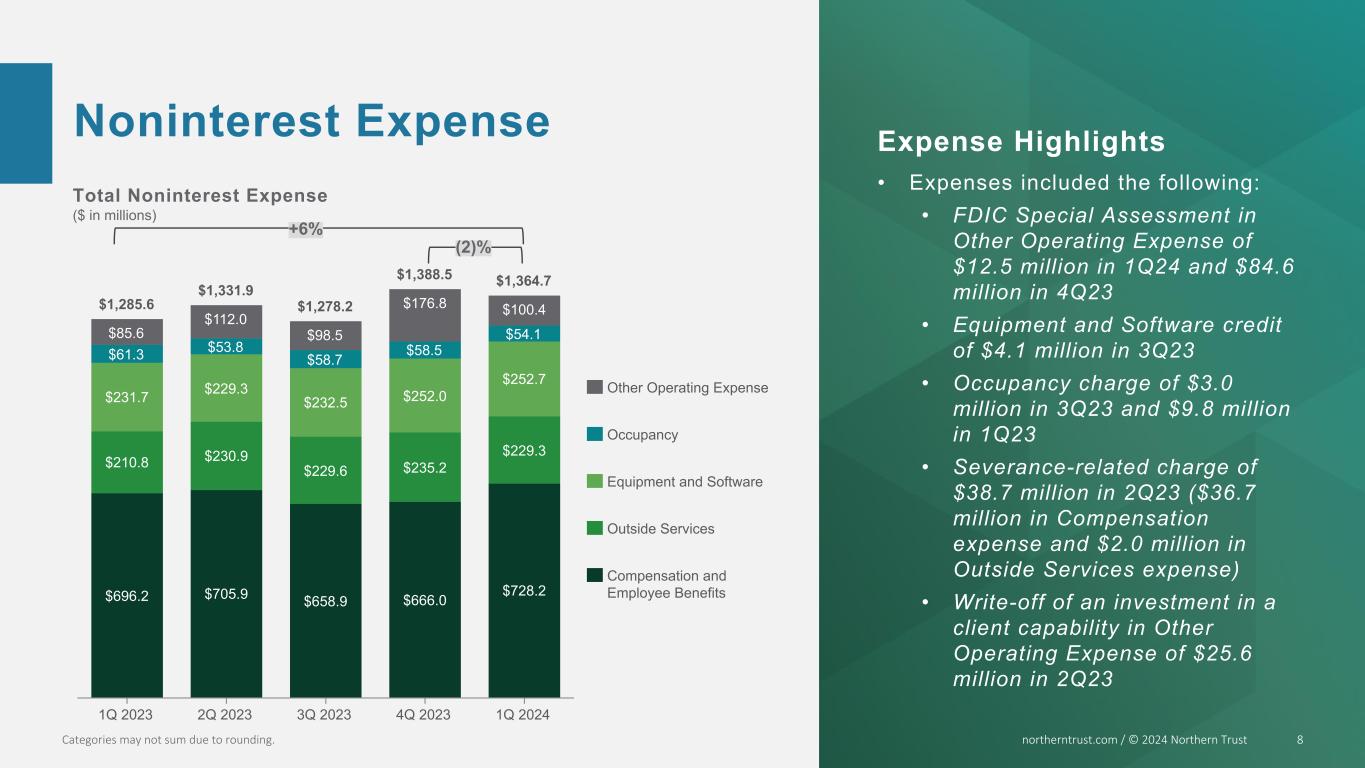Image resolution: width=1365 pixels, height=768 pixels.
Task: Select the $229.3 equipment segment in 2Q 2023
Action: click(226, 388)
